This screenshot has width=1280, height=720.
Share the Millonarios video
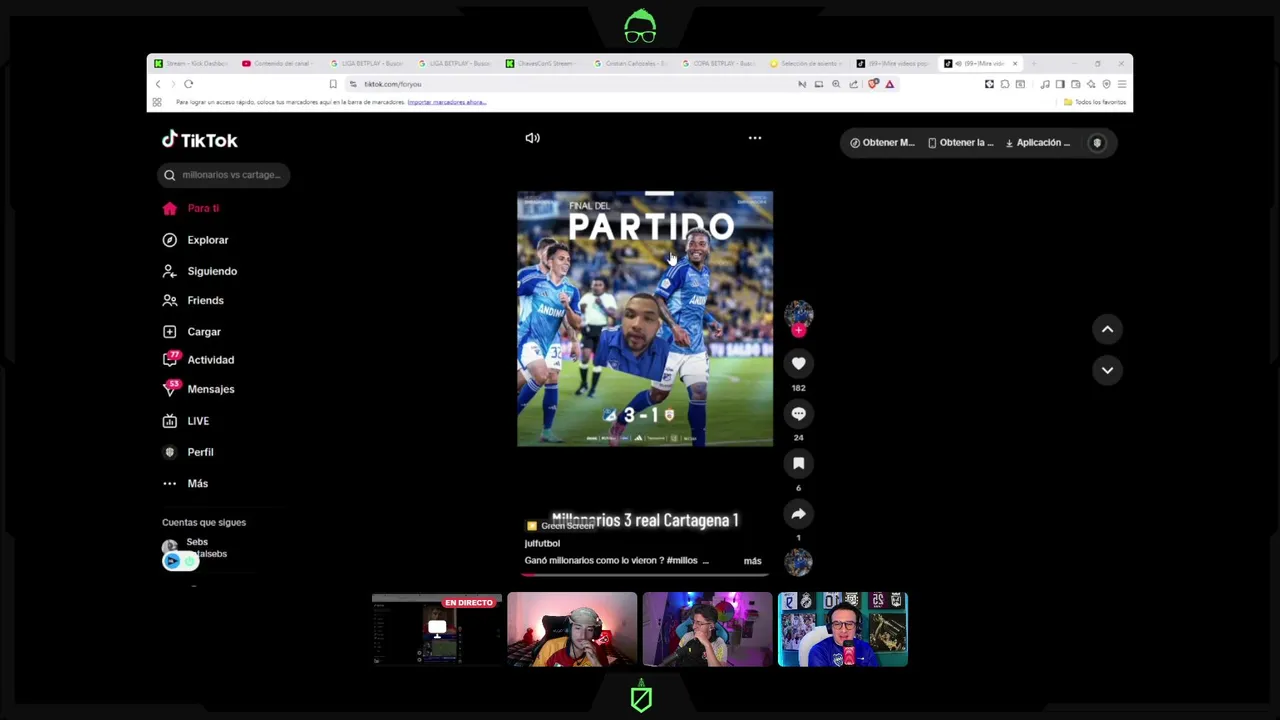pyautogui.click(x=798, y=514)
